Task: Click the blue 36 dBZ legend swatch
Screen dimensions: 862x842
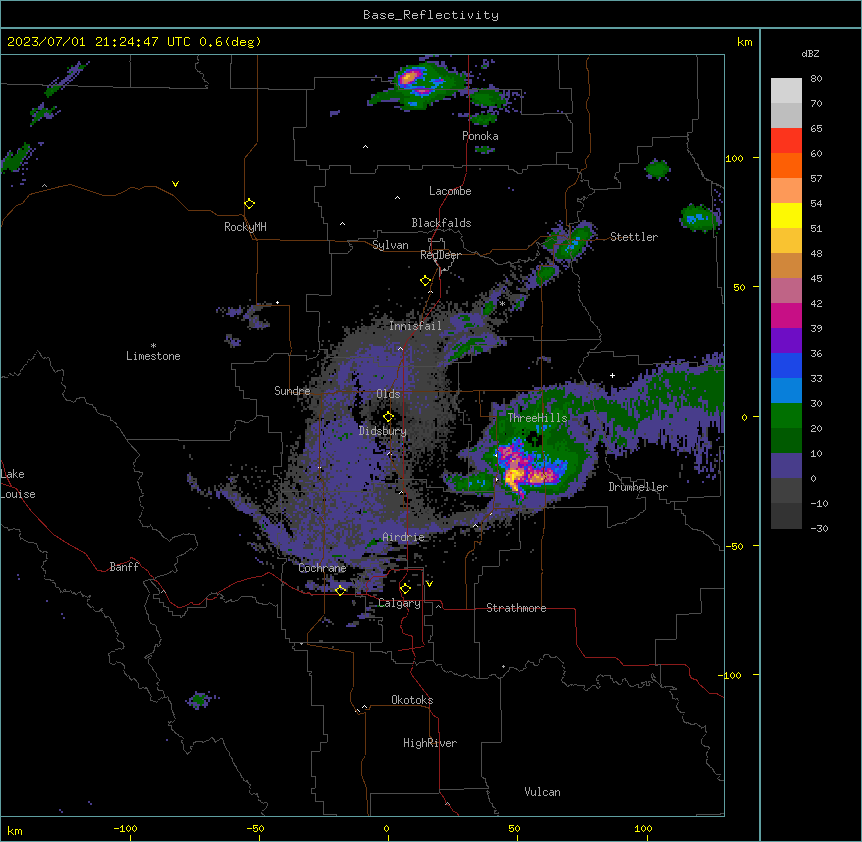Action: (786, 365)
